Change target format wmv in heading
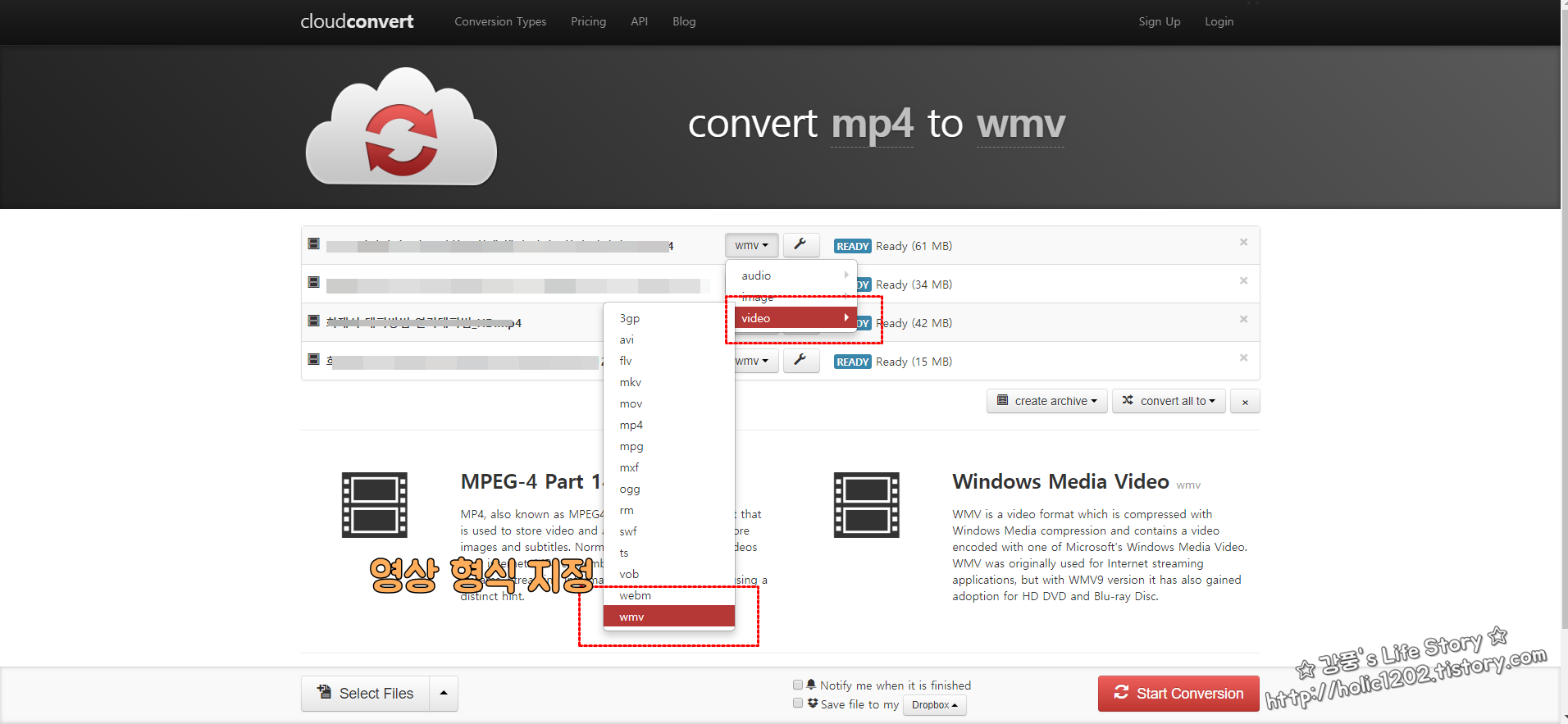Screen dimensions: 1568x724 1021,125
